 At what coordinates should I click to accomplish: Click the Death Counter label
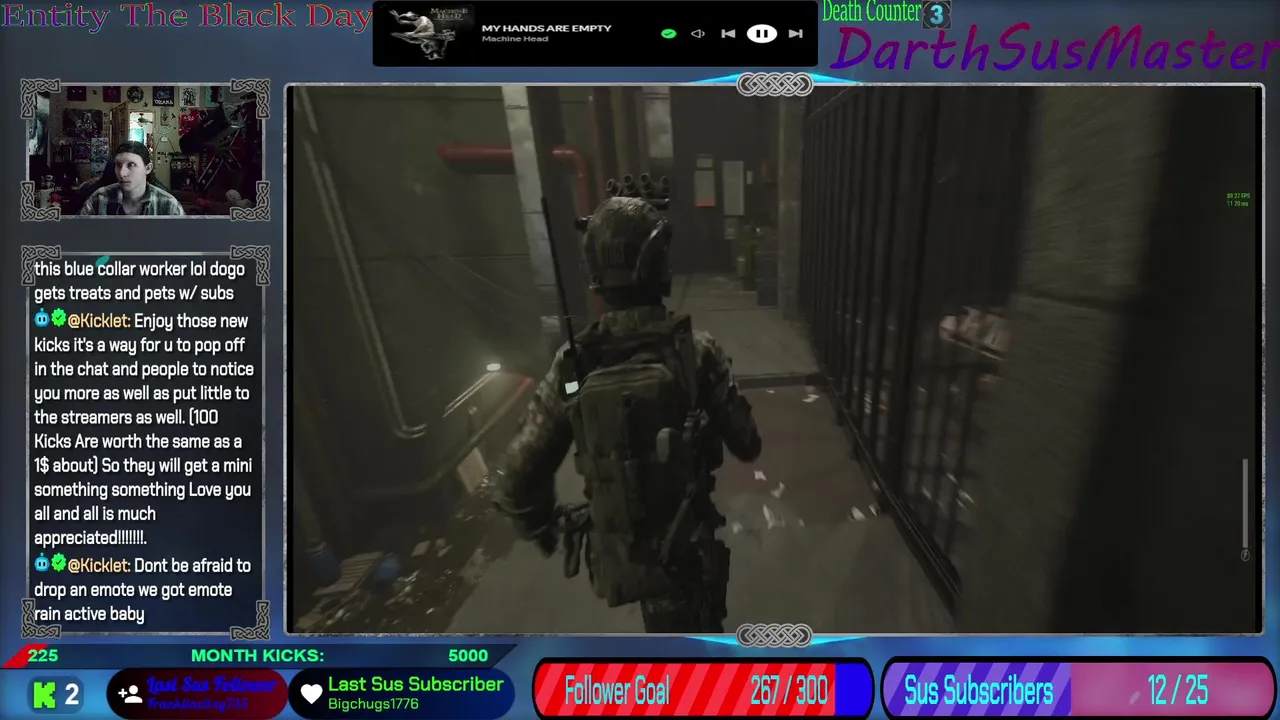click(871, 12)
